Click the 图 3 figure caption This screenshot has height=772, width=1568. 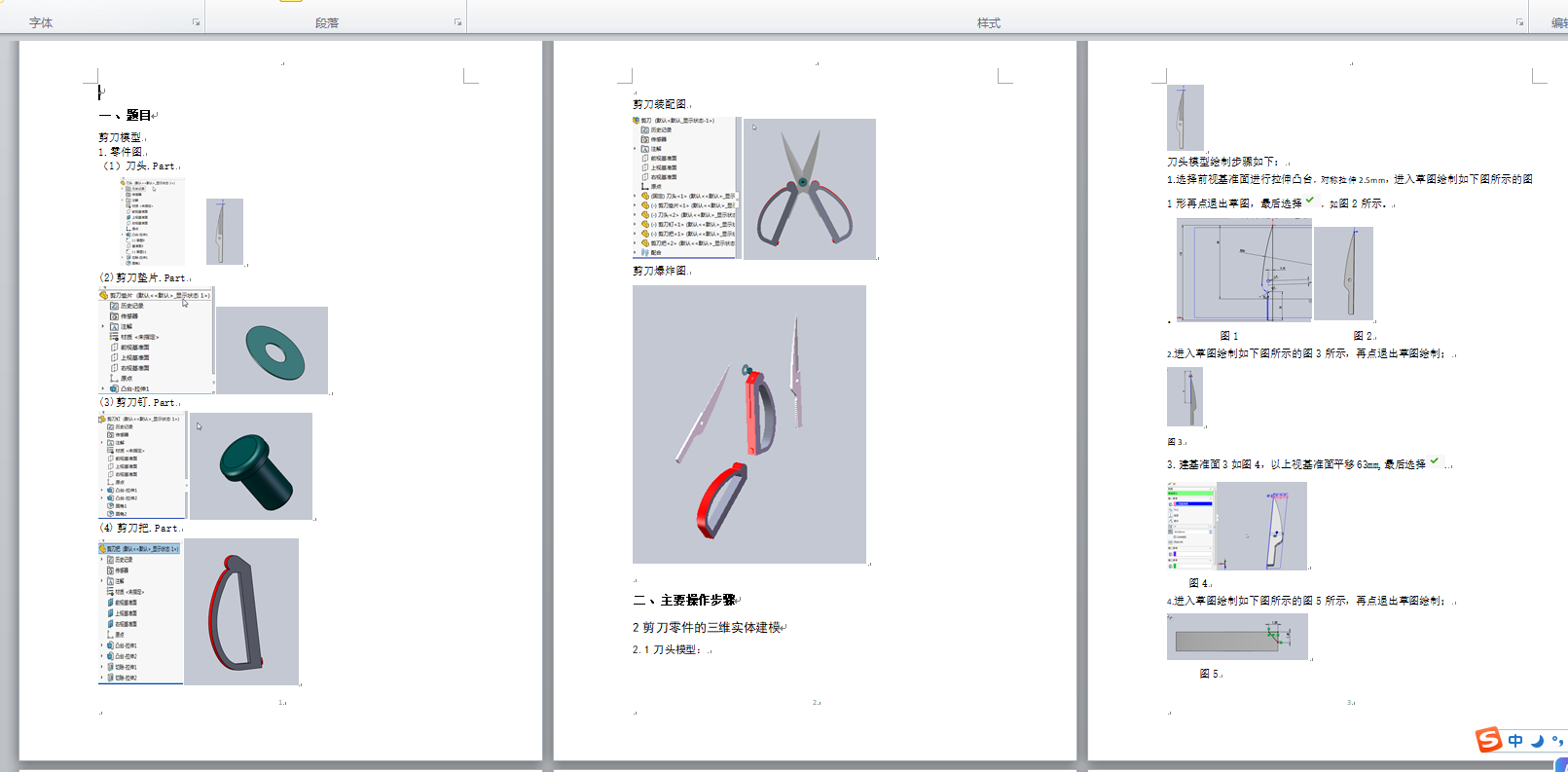(1175, 442)
